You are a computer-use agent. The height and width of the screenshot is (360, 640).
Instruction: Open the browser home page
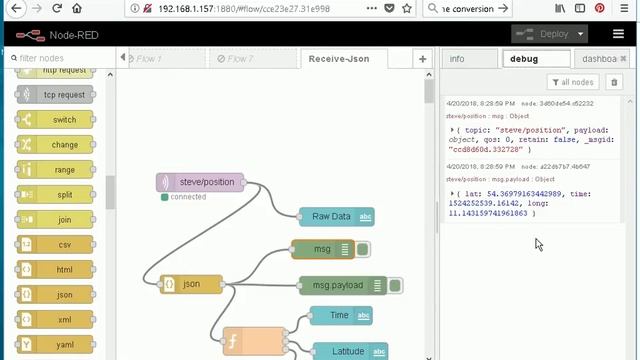click(77, 9)
